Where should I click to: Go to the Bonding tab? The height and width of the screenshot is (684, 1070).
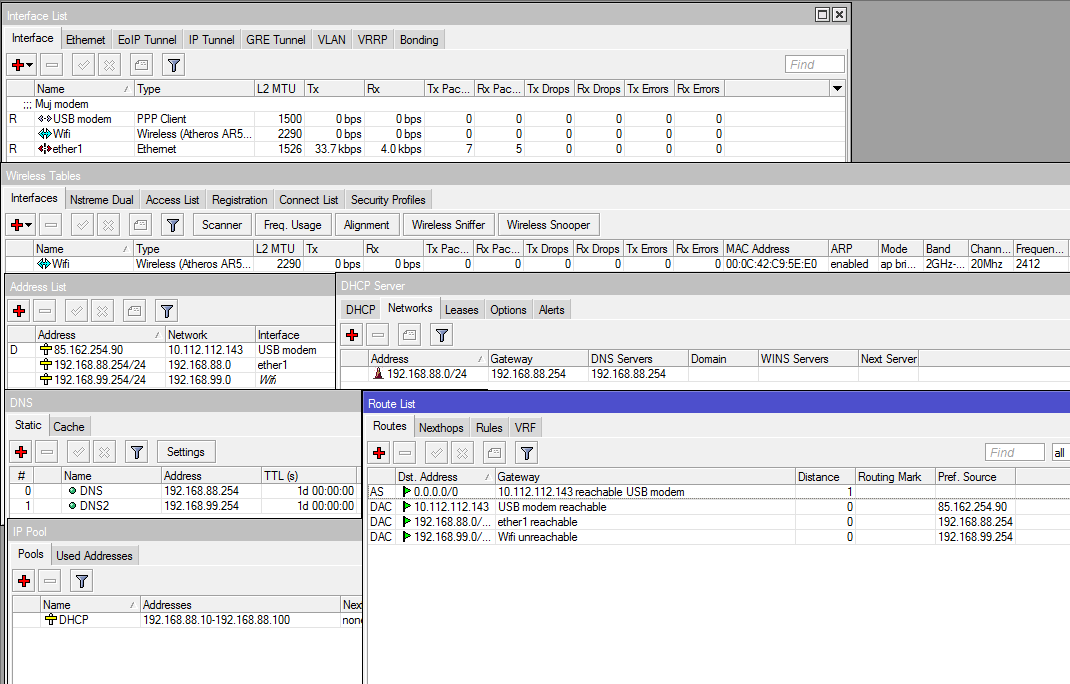419,40
